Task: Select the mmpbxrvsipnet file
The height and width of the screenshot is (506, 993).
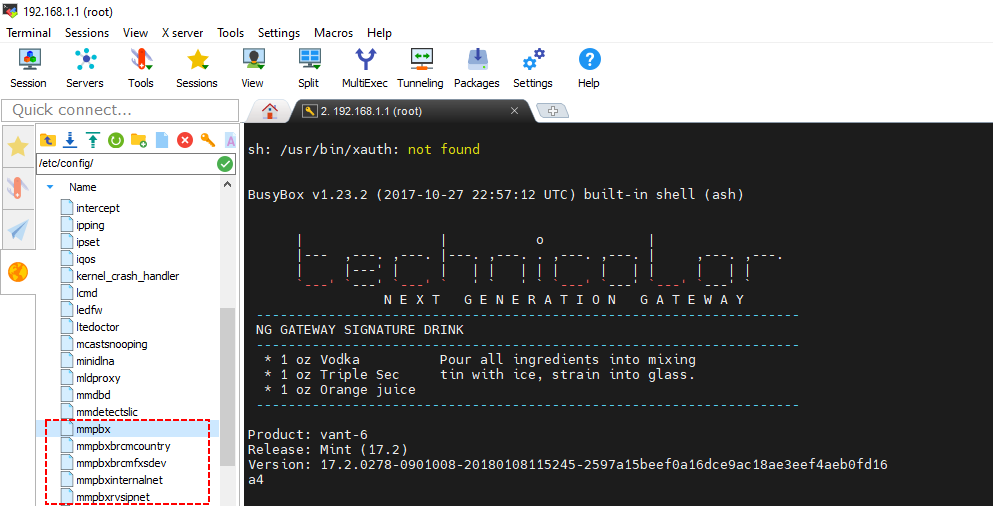Action: (x=113, y=497)
